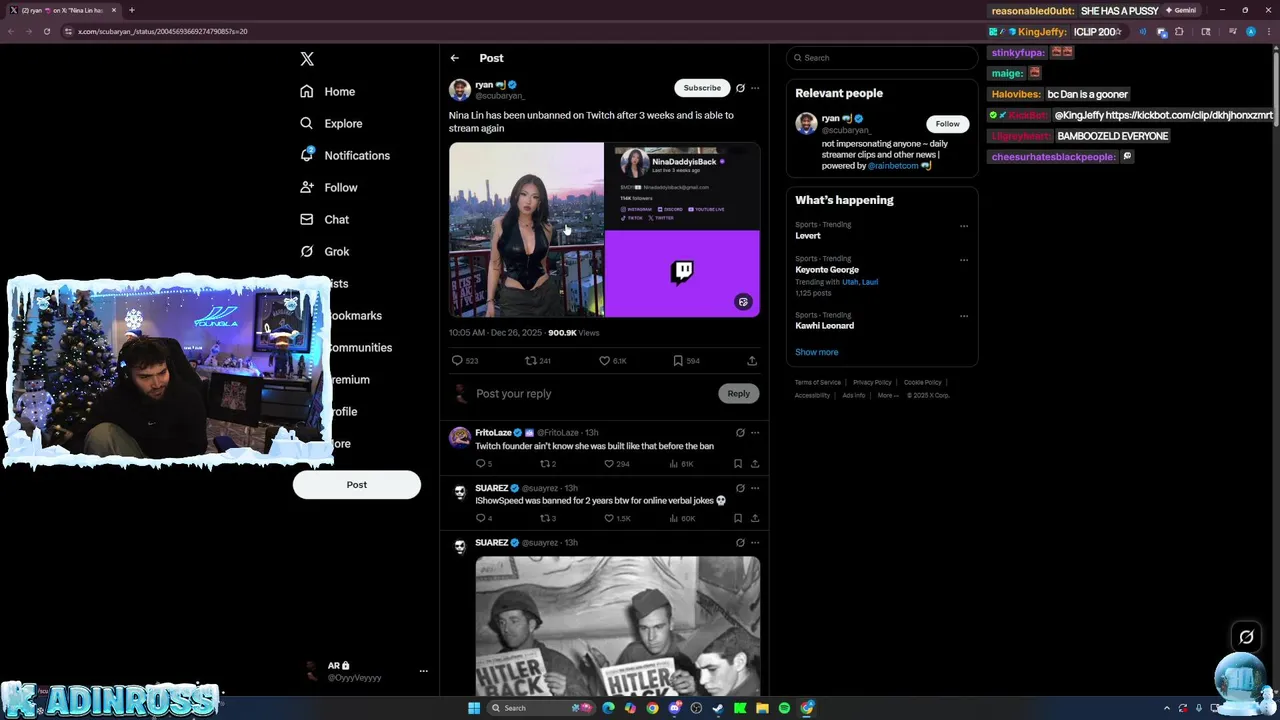Click the Gemini button in browser
The image size is (1280, 720).
pos(1180,10)
